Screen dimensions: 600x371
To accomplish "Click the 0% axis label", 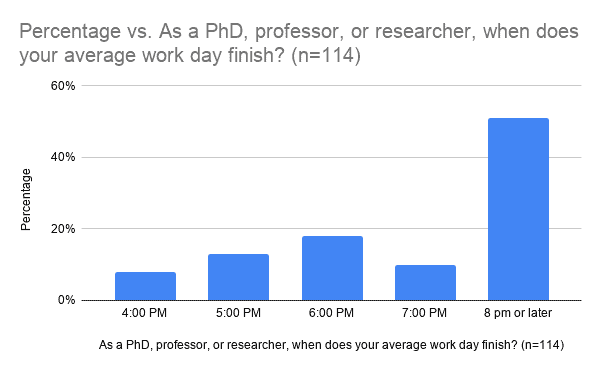I will (x=67, y=300).
